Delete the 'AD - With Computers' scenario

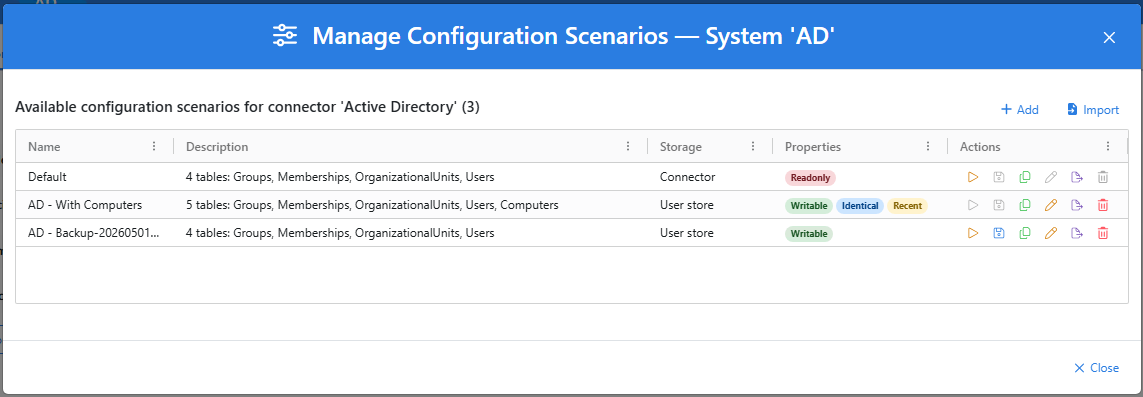[x=1103, y=205]
